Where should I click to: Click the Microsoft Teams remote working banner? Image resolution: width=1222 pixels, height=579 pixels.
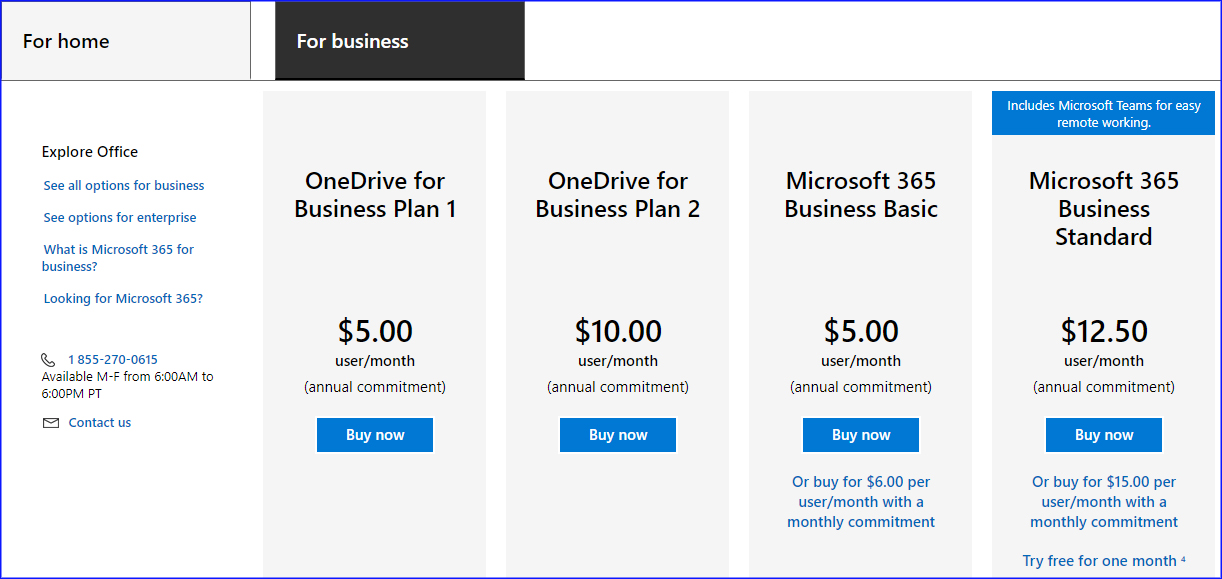pyautogui.click(x=1104, y=114)
